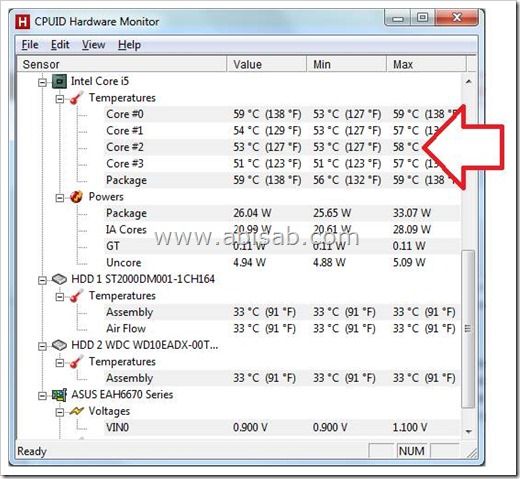This screenshot has width=520, height=479.
Task: Click the vertical scrollbar thumb
Action: click(469, 329)
